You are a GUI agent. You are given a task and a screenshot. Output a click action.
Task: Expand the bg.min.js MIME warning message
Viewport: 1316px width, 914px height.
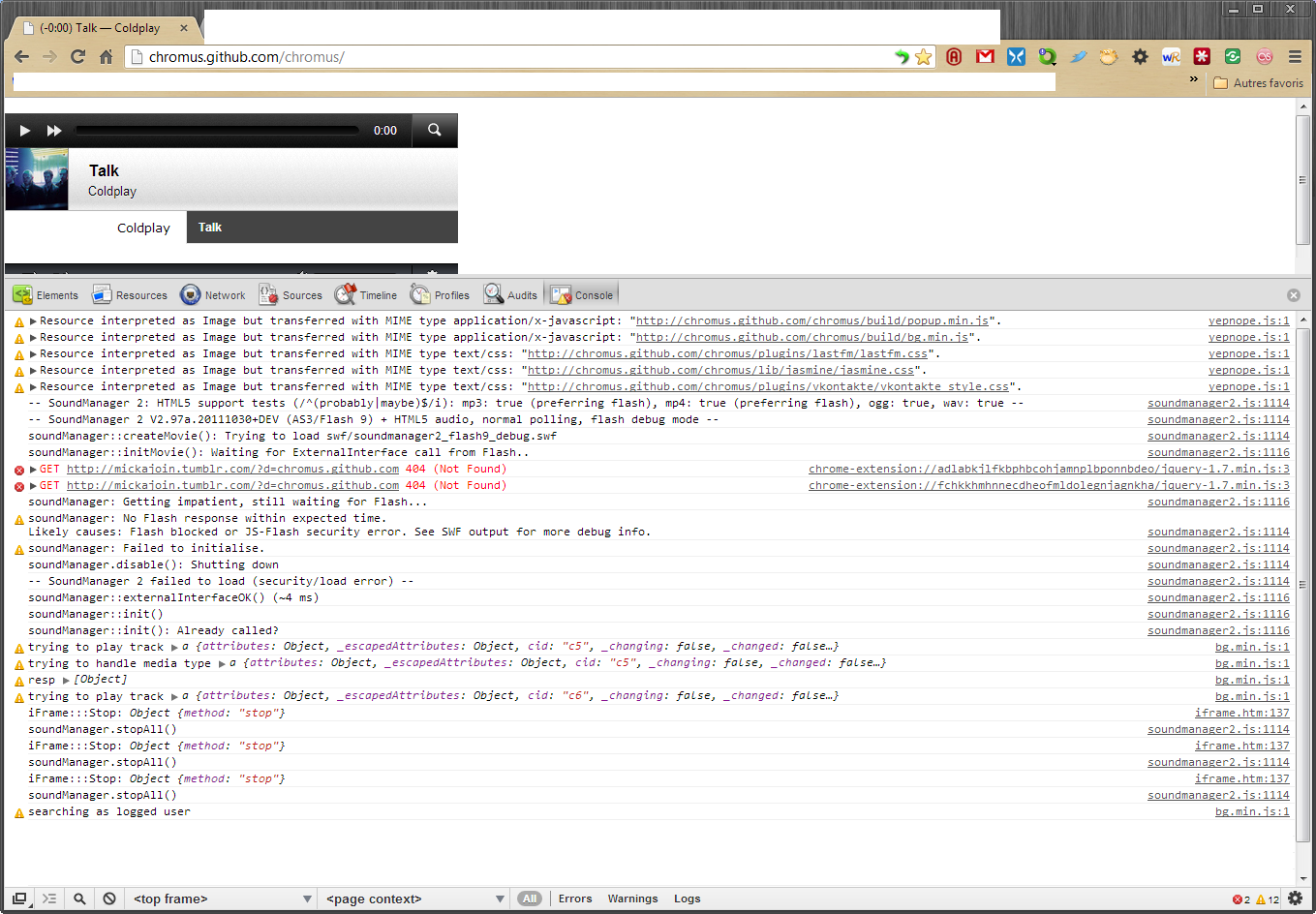pyautogui.click(x=33, y=337)
